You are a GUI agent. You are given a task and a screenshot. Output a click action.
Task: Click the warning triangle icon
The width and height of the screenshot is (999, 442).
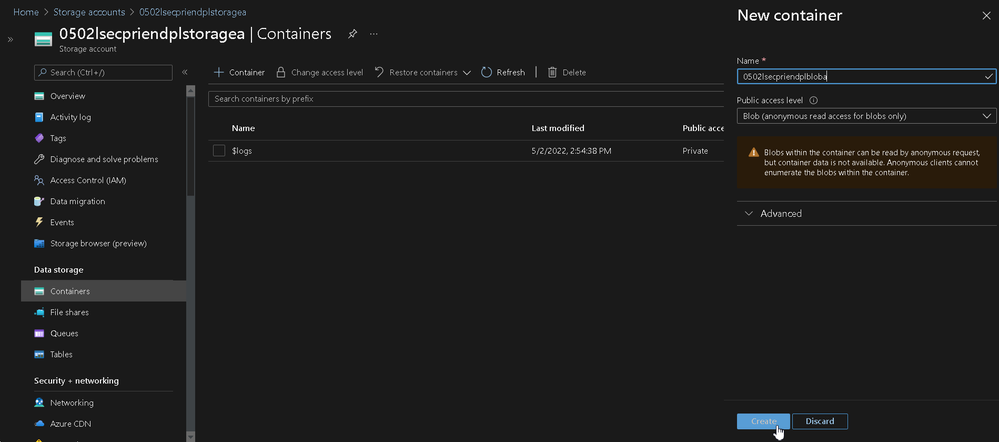754,152
